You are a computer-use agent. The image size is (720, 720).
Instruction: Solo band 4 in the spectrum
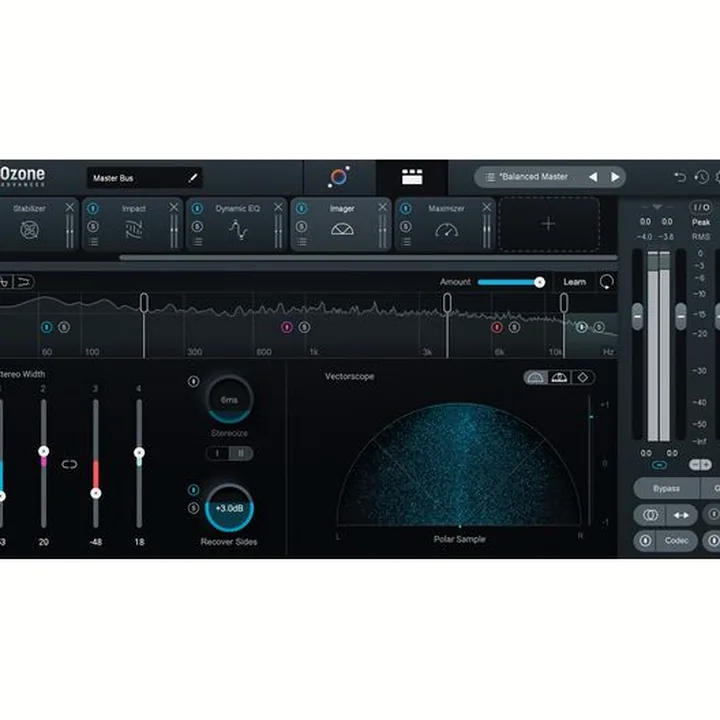coord(599,327)
